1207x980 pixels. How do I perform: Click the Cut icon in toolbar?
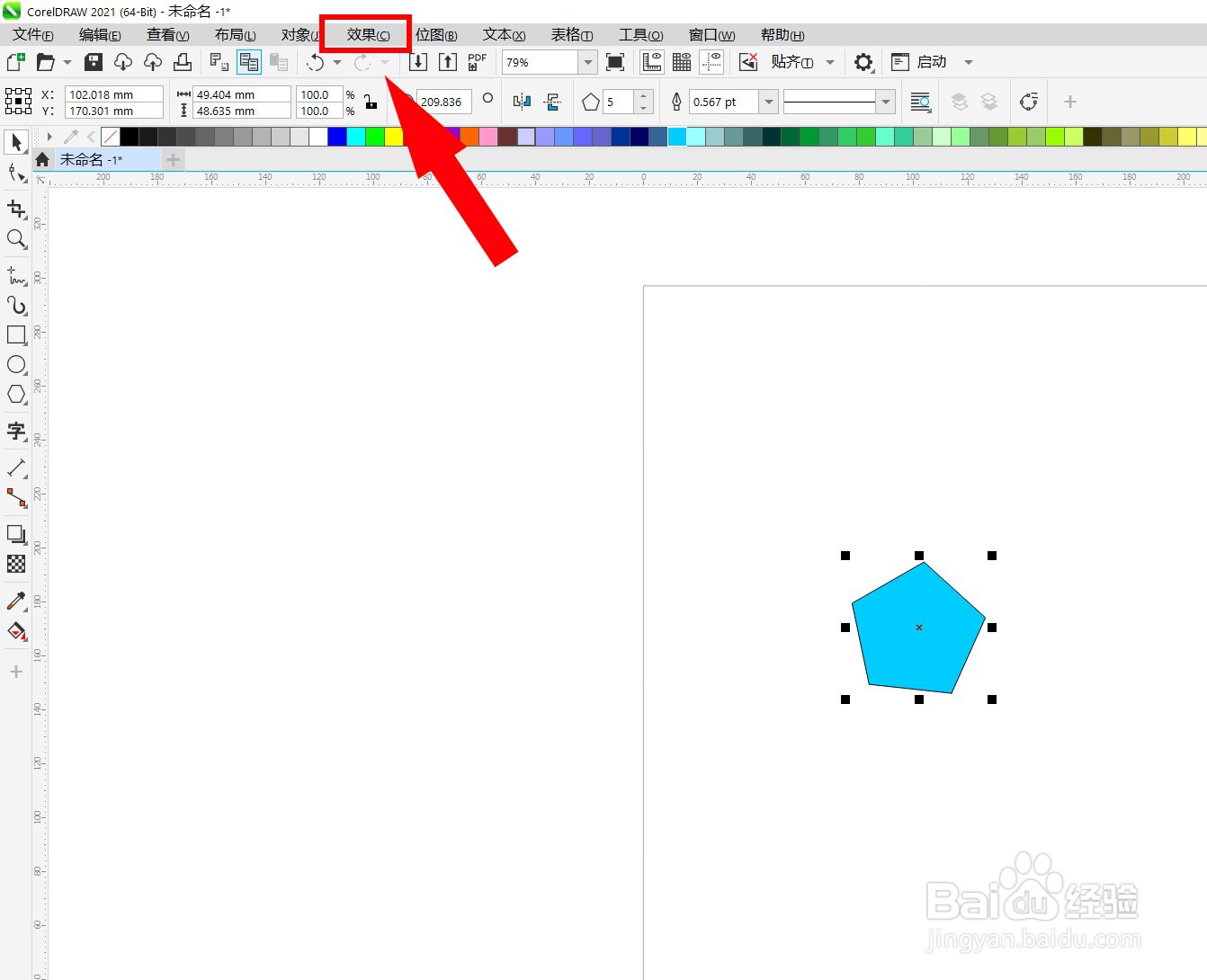219,62
